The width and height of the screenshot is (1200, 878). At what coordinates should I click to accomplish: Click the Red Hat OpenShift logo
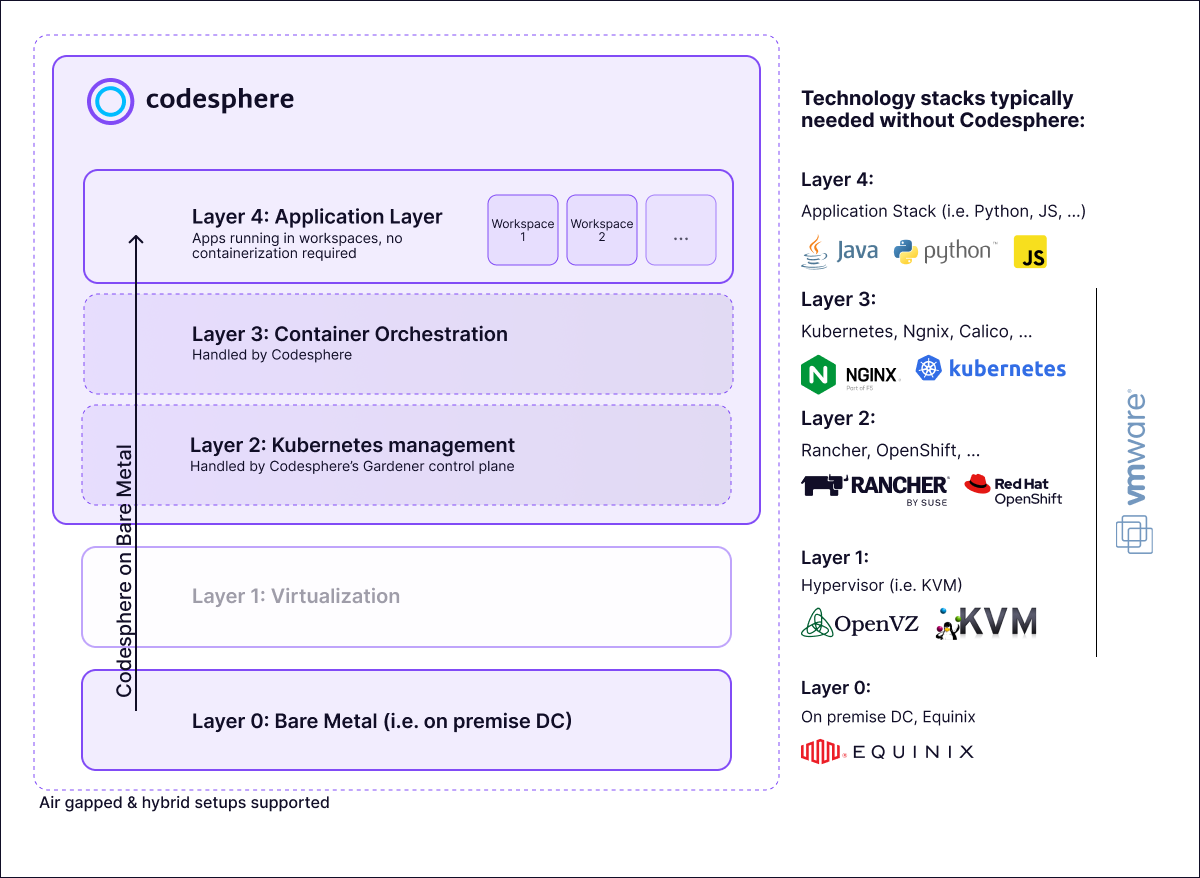coord(977,485)
